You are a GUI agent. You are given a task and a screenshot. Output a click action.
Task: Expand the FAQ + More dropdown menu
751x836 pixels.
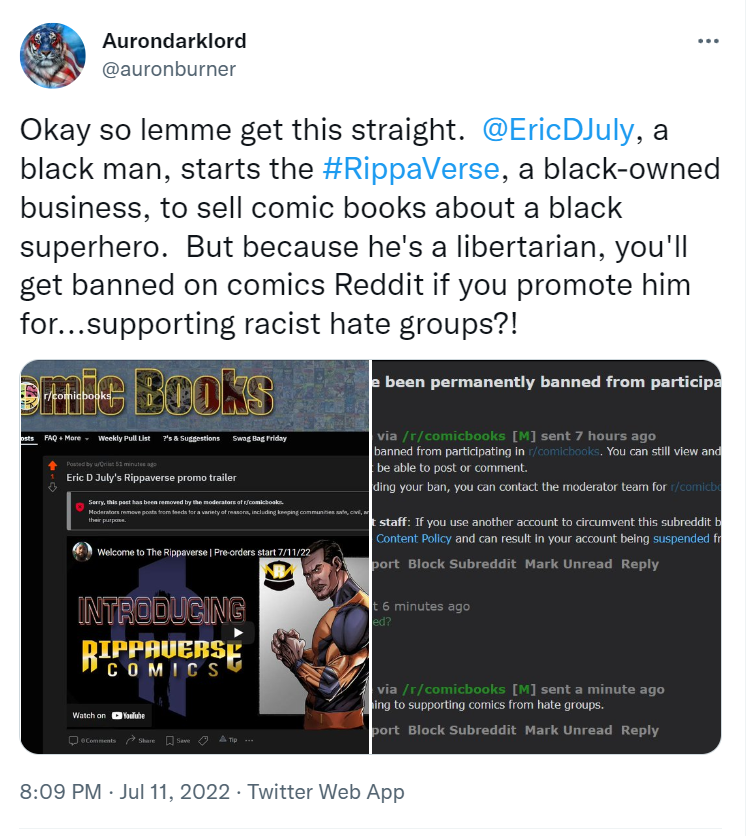coord(67,438)
